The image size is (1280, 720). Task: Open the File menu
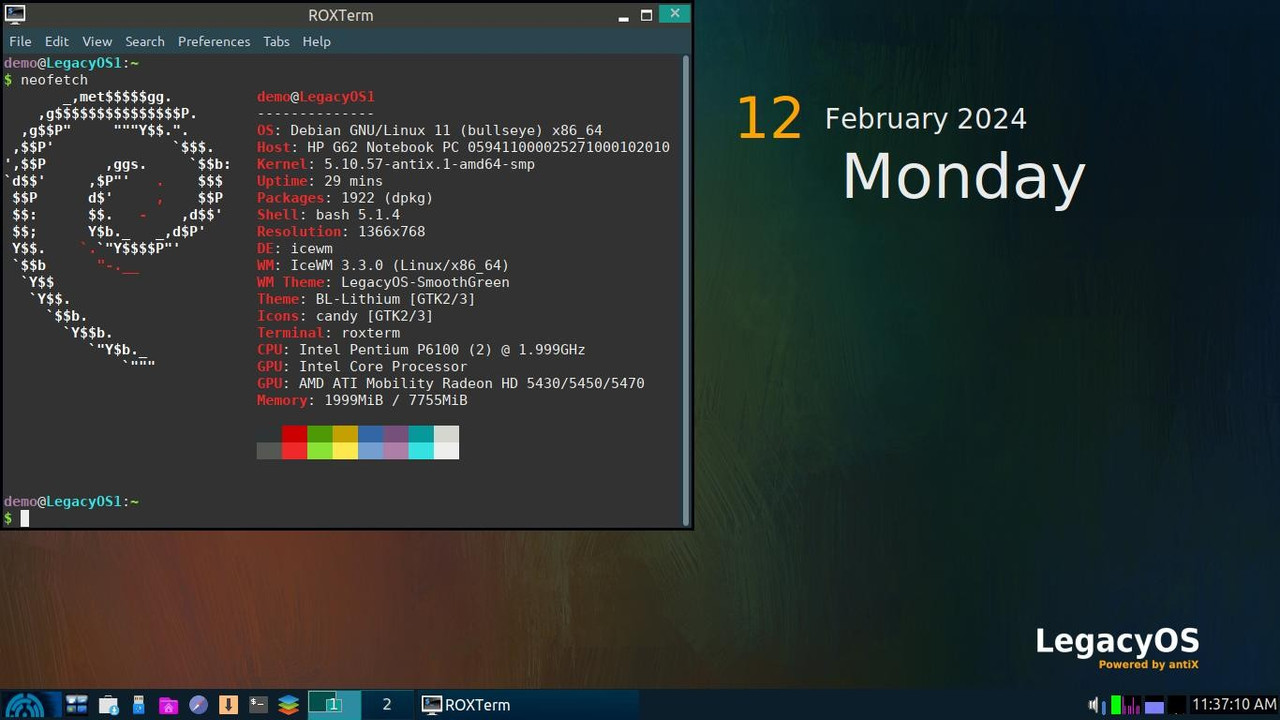point(20,41)
